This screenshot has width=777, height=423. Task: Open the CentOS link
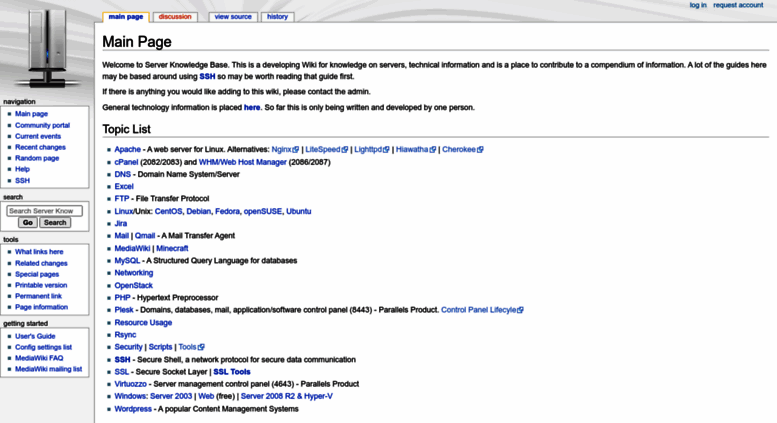click(168, 212)
